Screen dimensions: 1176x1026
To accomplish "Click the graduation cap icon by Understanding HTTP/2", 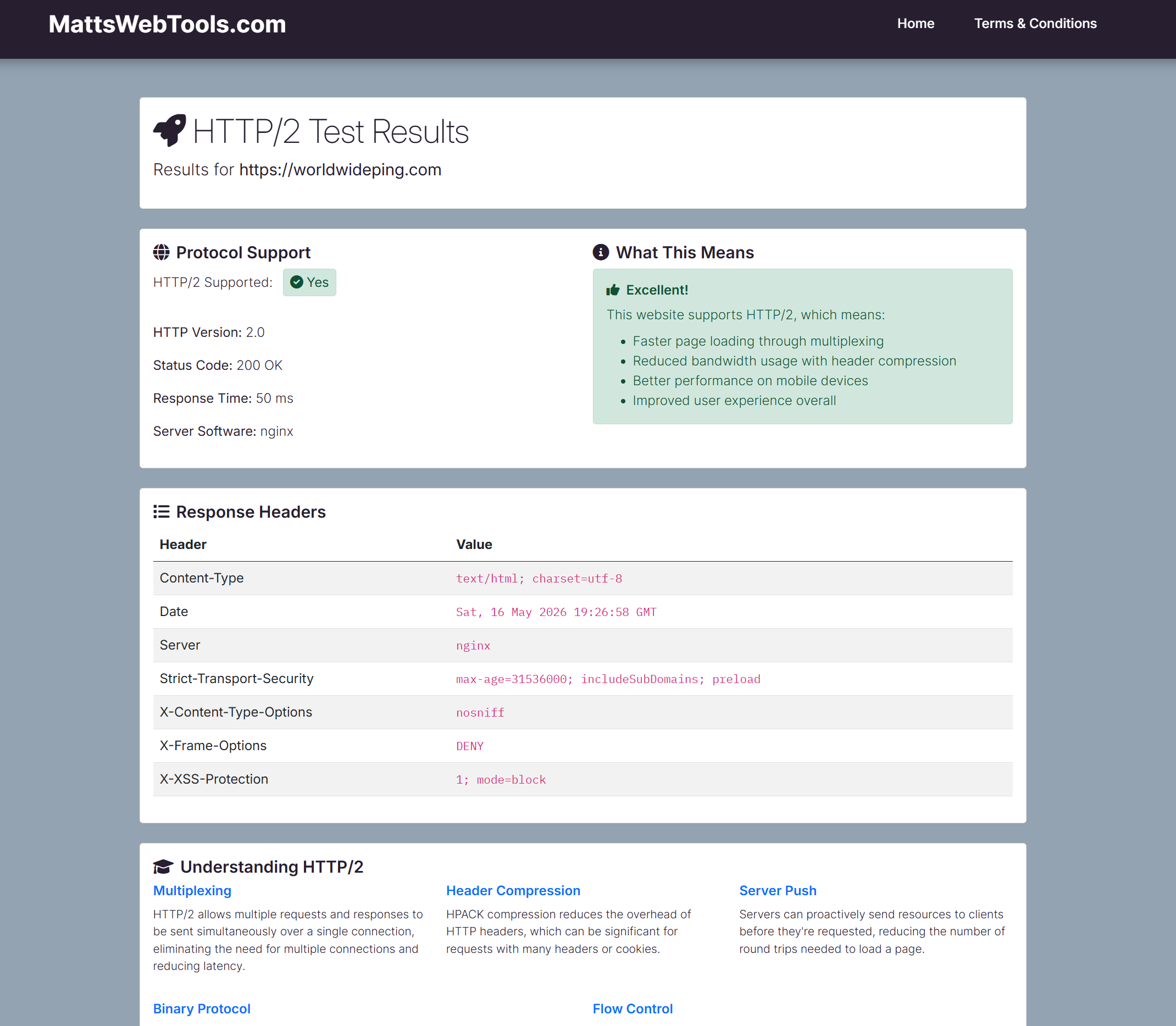I will point(163,866).
